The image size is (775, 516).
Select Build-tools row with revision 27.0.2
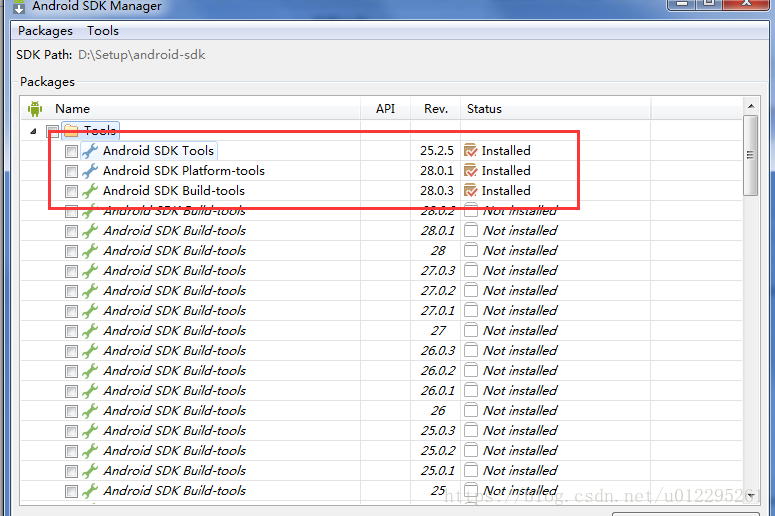[381, 291]
